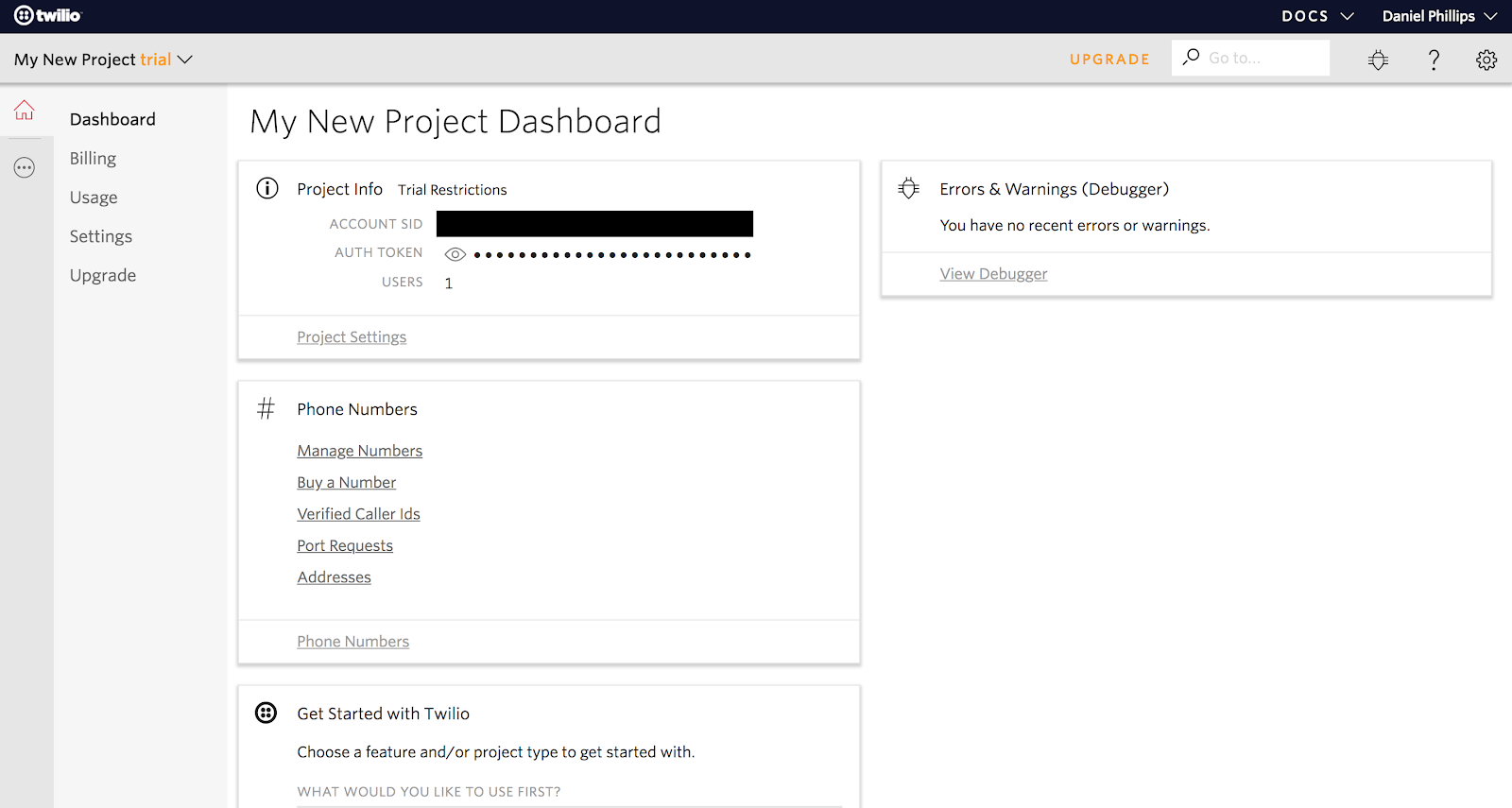Screen dimensions: 1512x808
Task: Click the Project Info circle icon
Action: (x=267, y=188)
